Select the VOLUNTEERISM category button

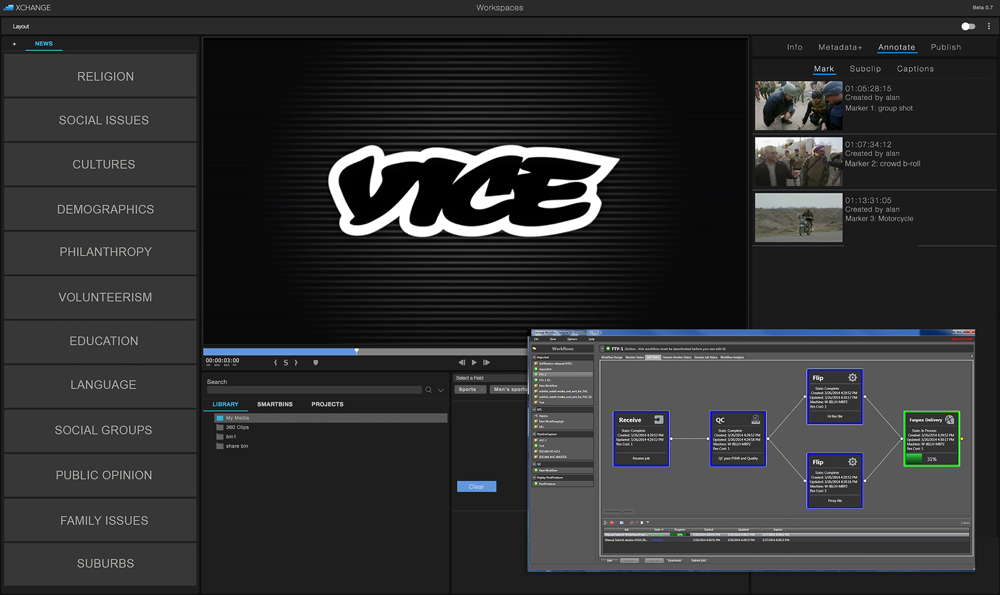tap(101, 297)
